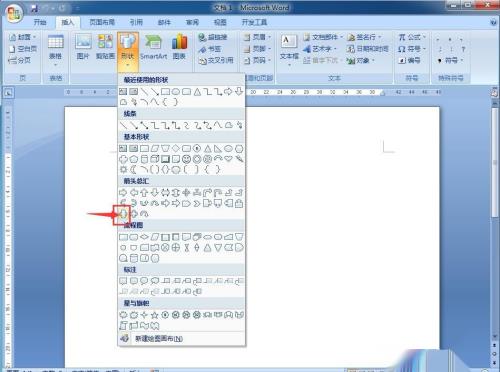Viewport: 500px width, 372px height.
Task: Select the Donut shape
Action: pyautogui.click(x=197, y=159)
